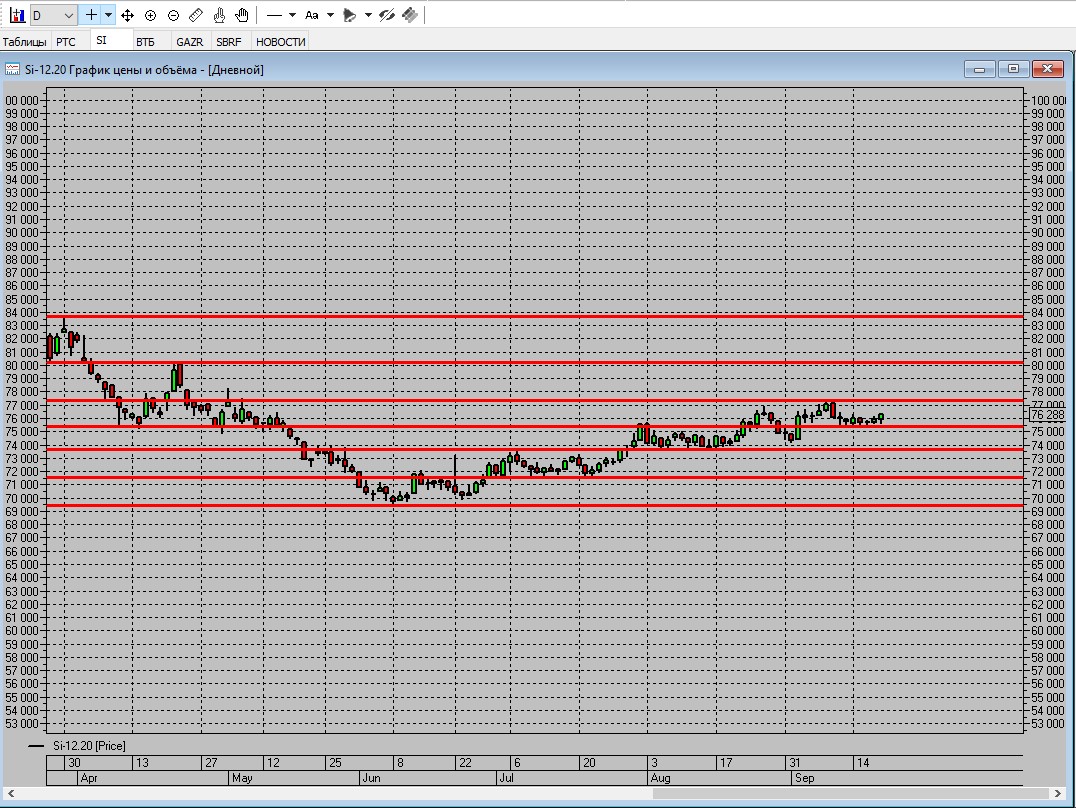Switch to the РТС tab
The height and width of the screenshot is (808, 1076).
coord(66,42)
